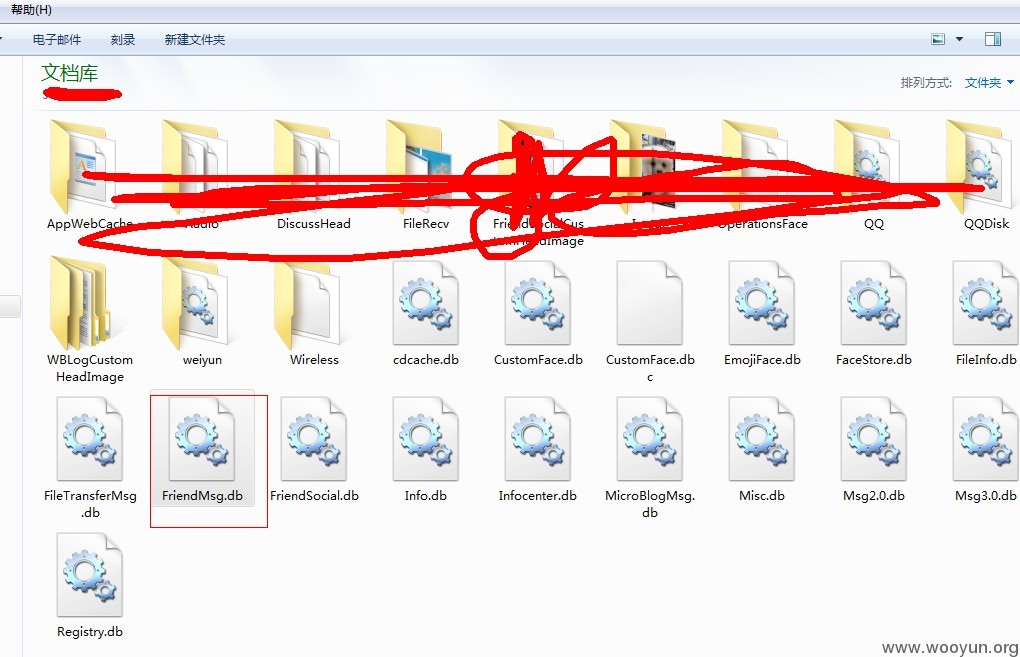Open the QQDisk folder
The width and height of the screenshot is (1020, 657).
[x=986, y=176]
